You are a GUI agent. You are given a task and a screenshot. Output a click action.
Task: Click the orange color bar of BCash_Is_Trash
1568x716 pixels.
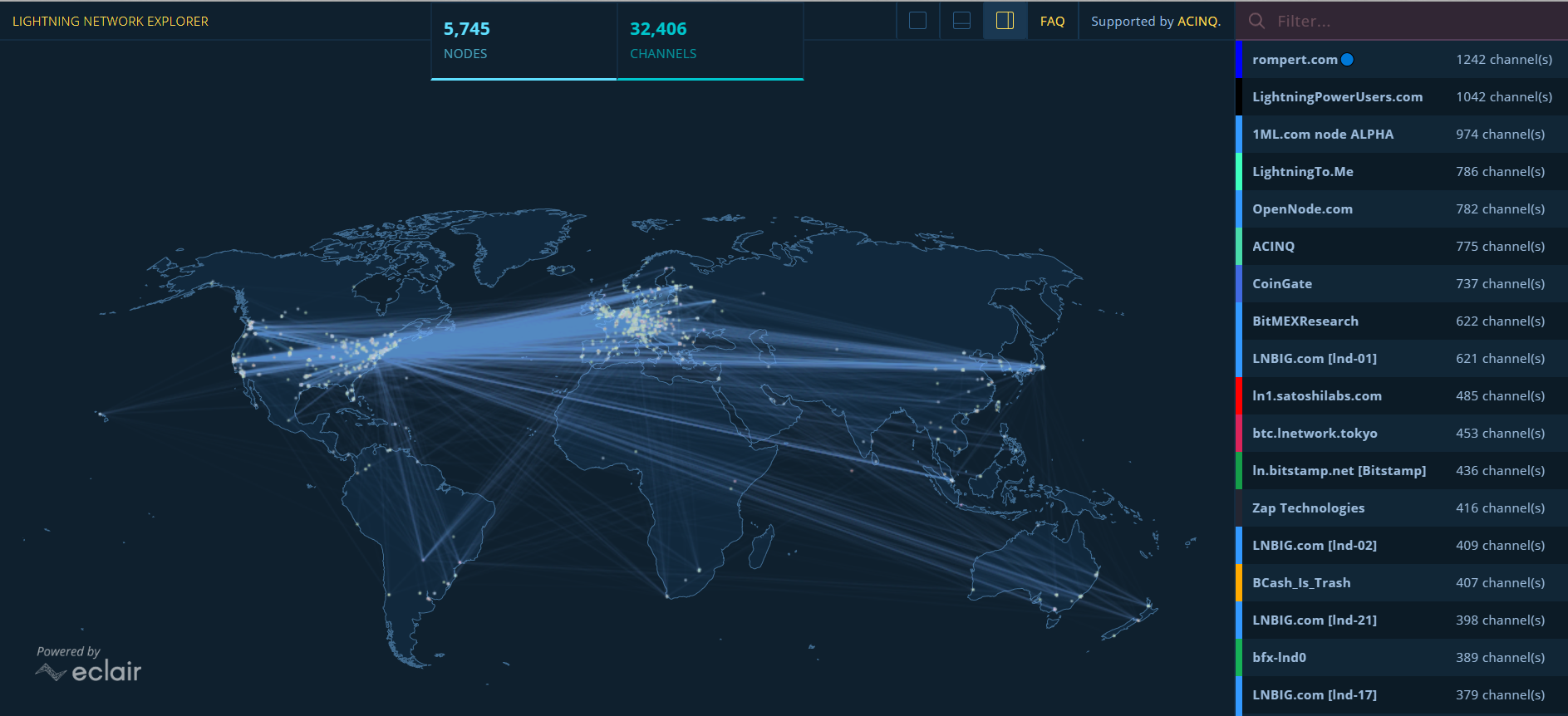(1239, 582)
